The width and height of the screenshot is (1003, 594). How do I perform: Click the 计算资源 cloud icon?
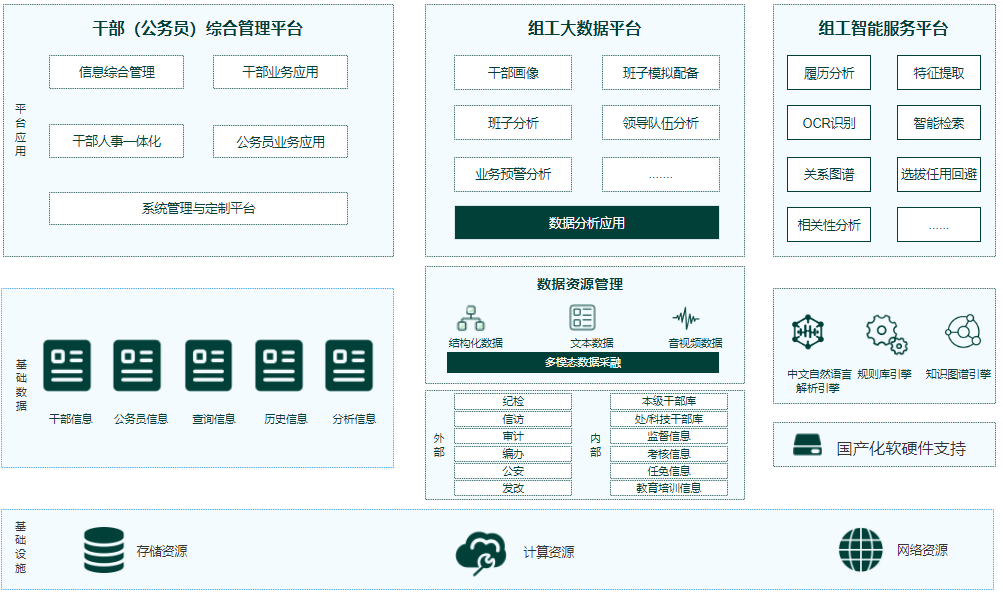tap(481, 552)
